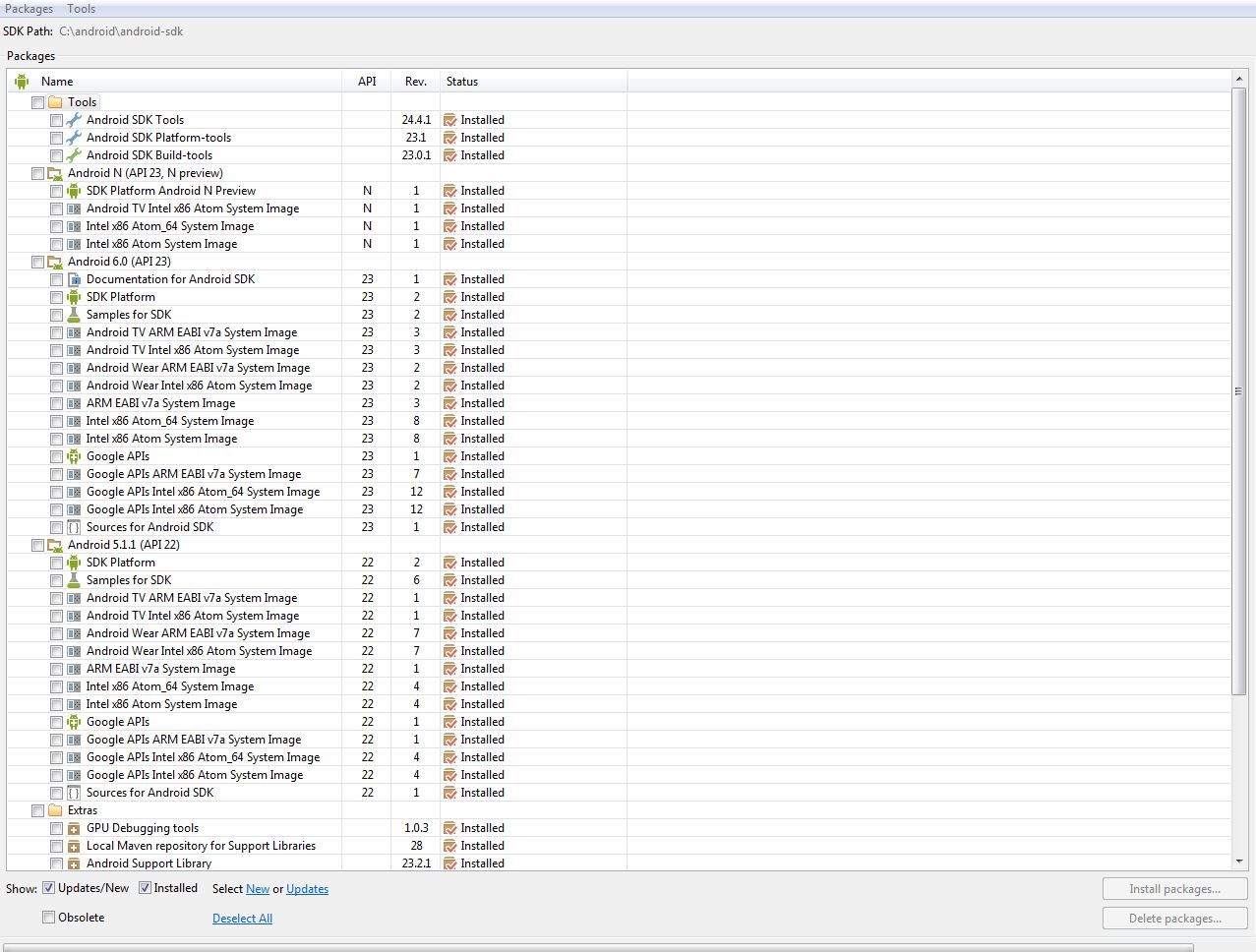Viewport: 1256px width, 952px height.
Task: Sort by the API column header
Action: pos(367,82)
